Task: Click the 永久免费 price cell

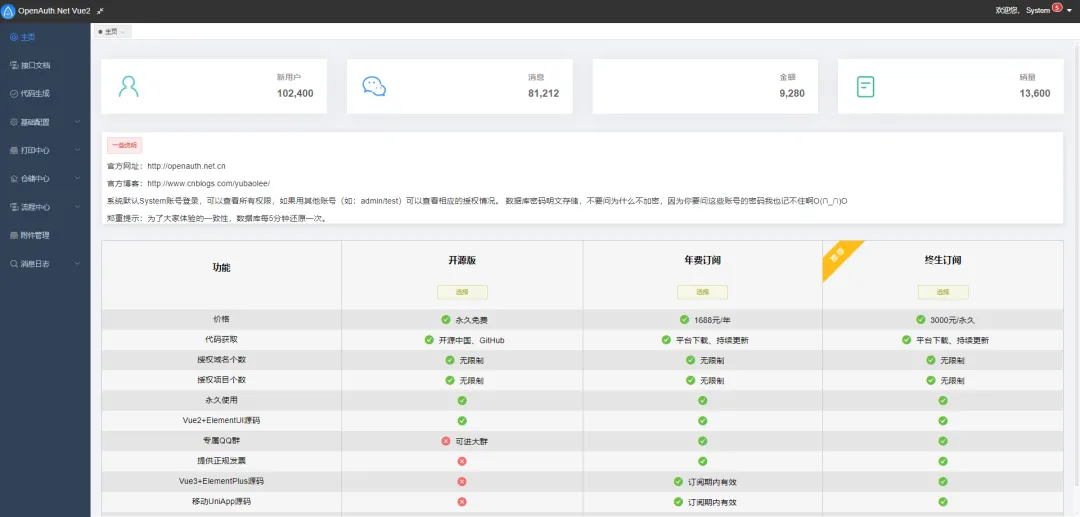Action: click(x=469, y=320)
